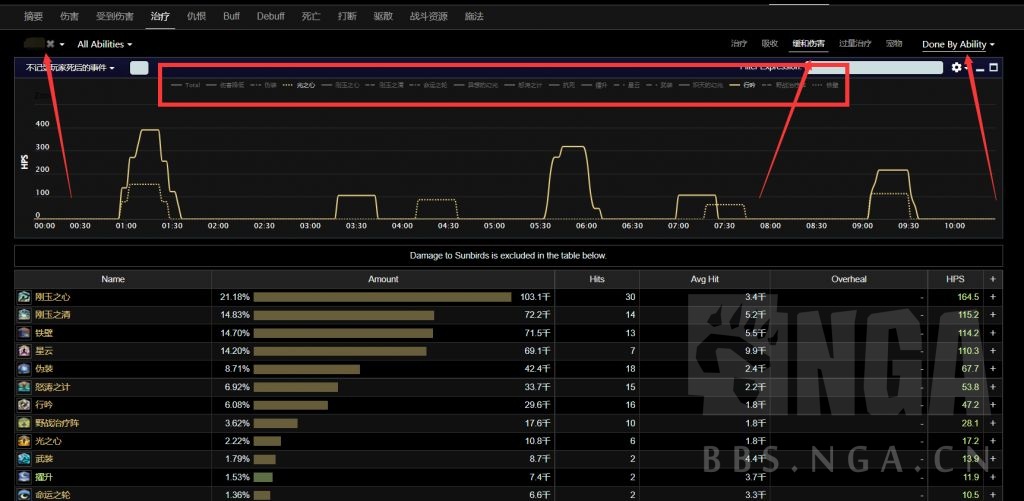Toggle the Total line in chart legend

(186, 86)
